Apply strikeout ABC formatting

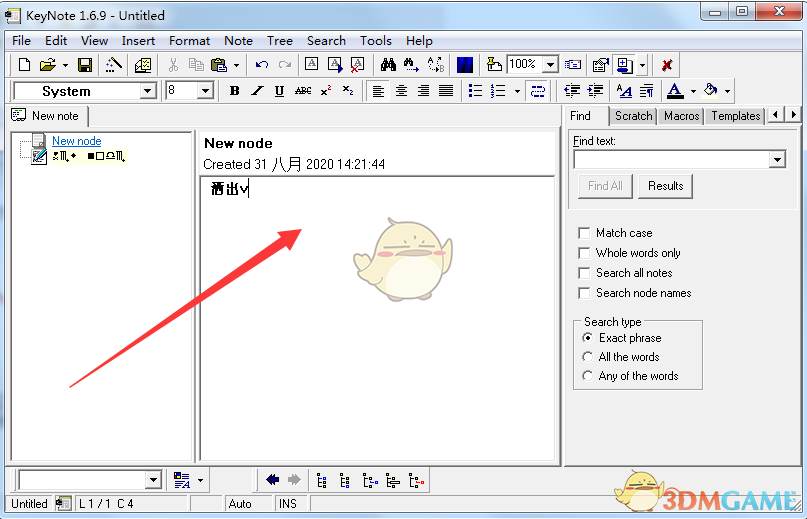(x=303, y=91)
